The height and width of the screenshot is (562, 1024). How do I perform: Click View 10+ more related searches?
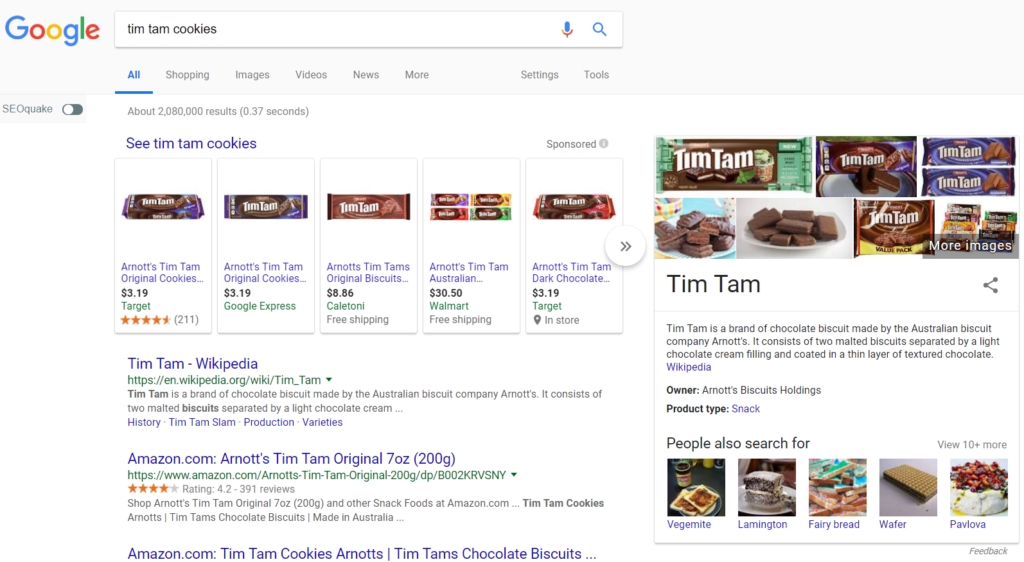pyautogui.click(x=972, y=445)
